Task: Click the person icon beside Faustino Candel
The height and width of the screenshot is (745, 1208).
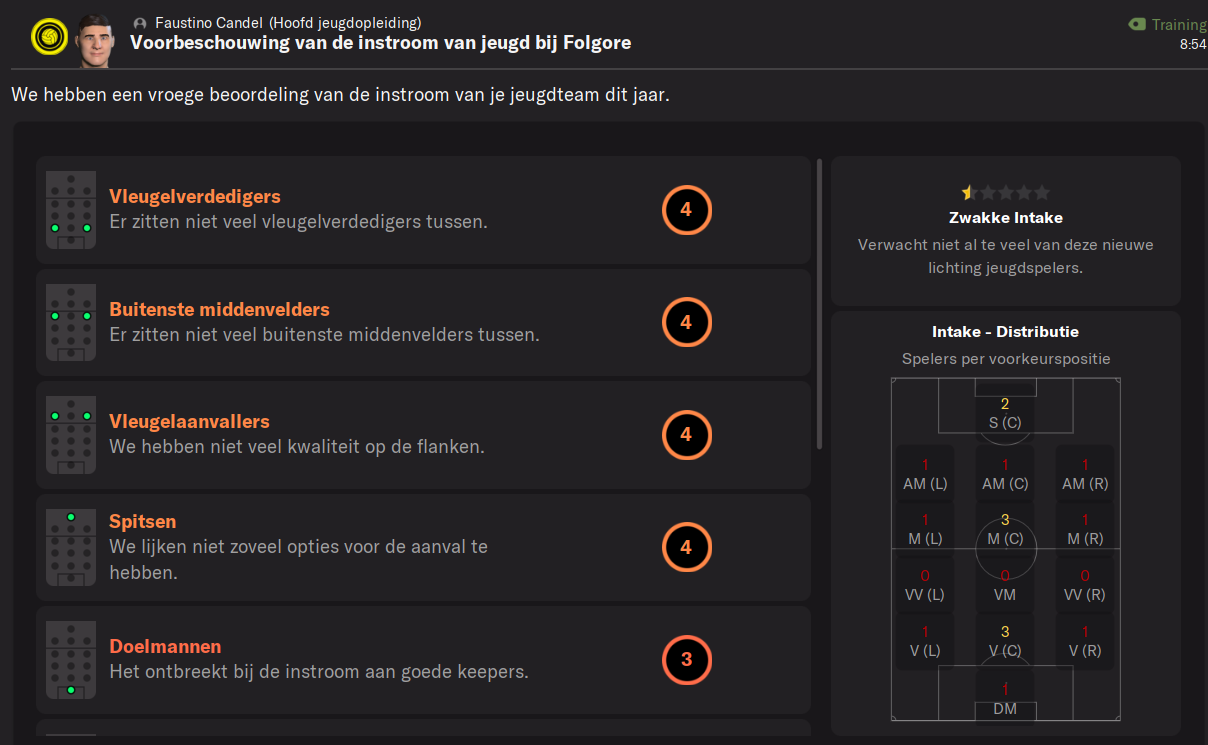Action: [x=140, y=23]
